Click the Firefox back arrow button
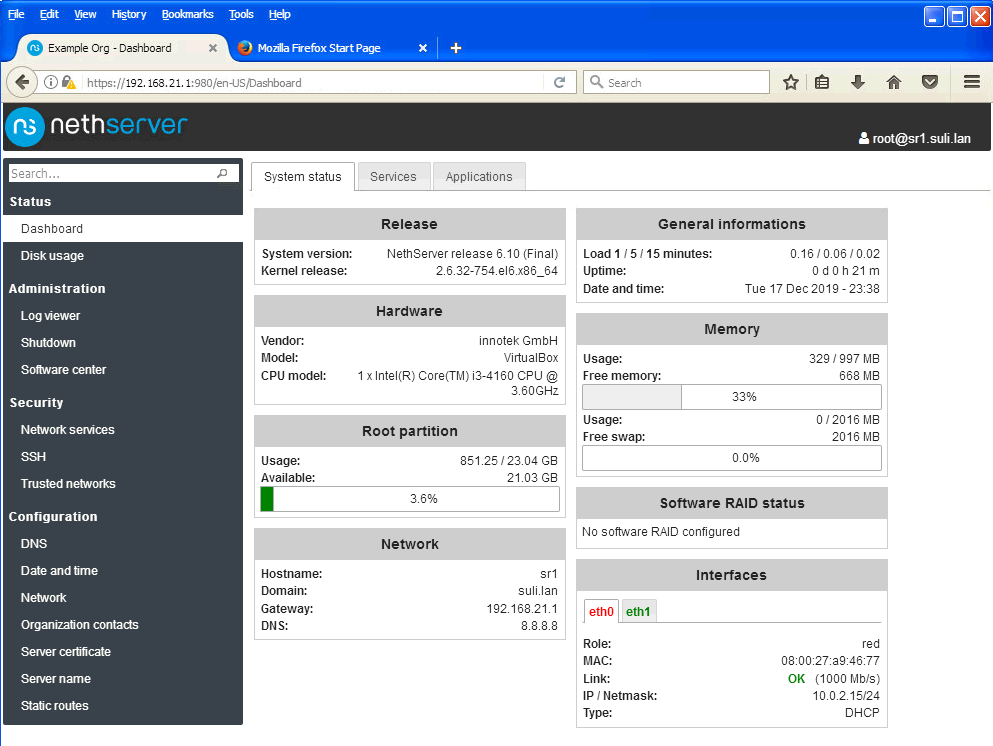Viewport: 993px width, 746px height. coord(20,83)
